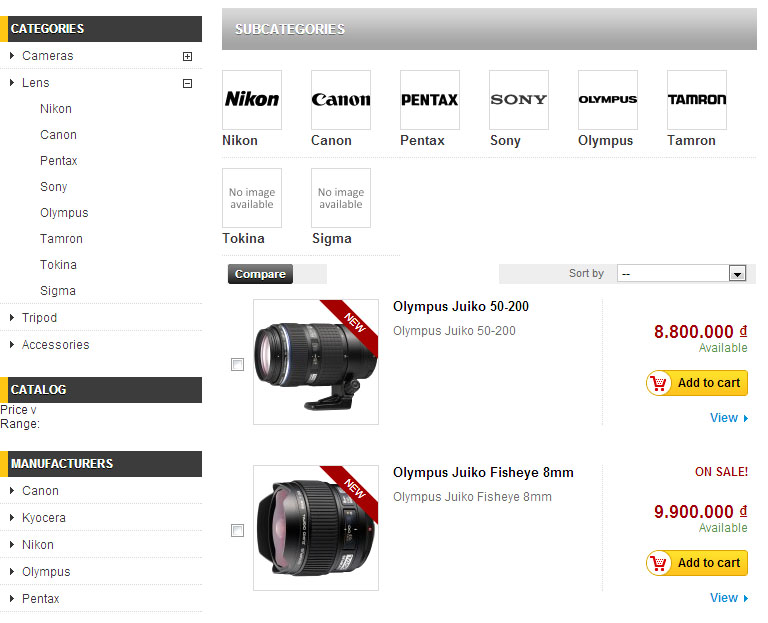Viewport: 768px width, 623px height.
Task: Click Tamron subcategory text label
Action: point(692,141)
